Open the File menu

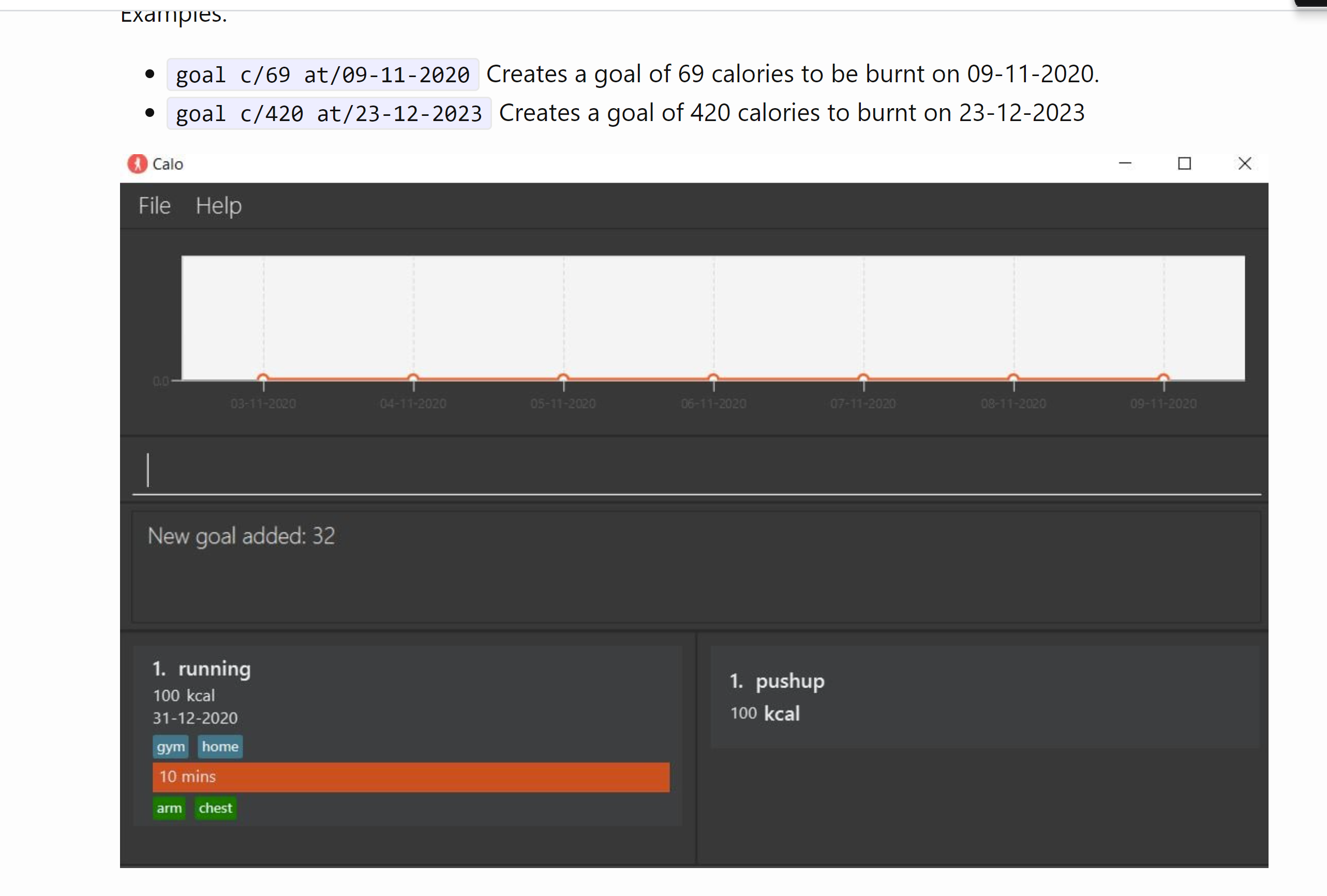(x=154, y=206)
